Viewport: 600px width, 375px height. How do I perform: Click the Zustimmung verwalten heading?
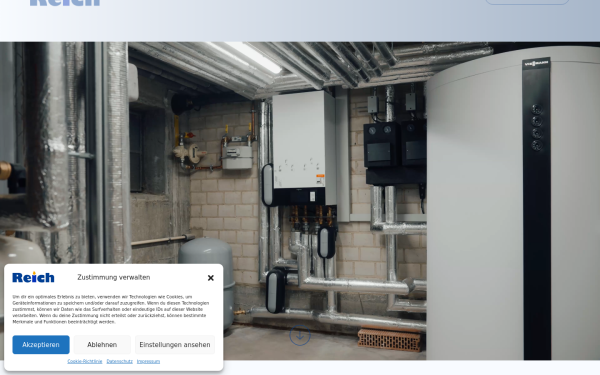click(x=114, y=277)
